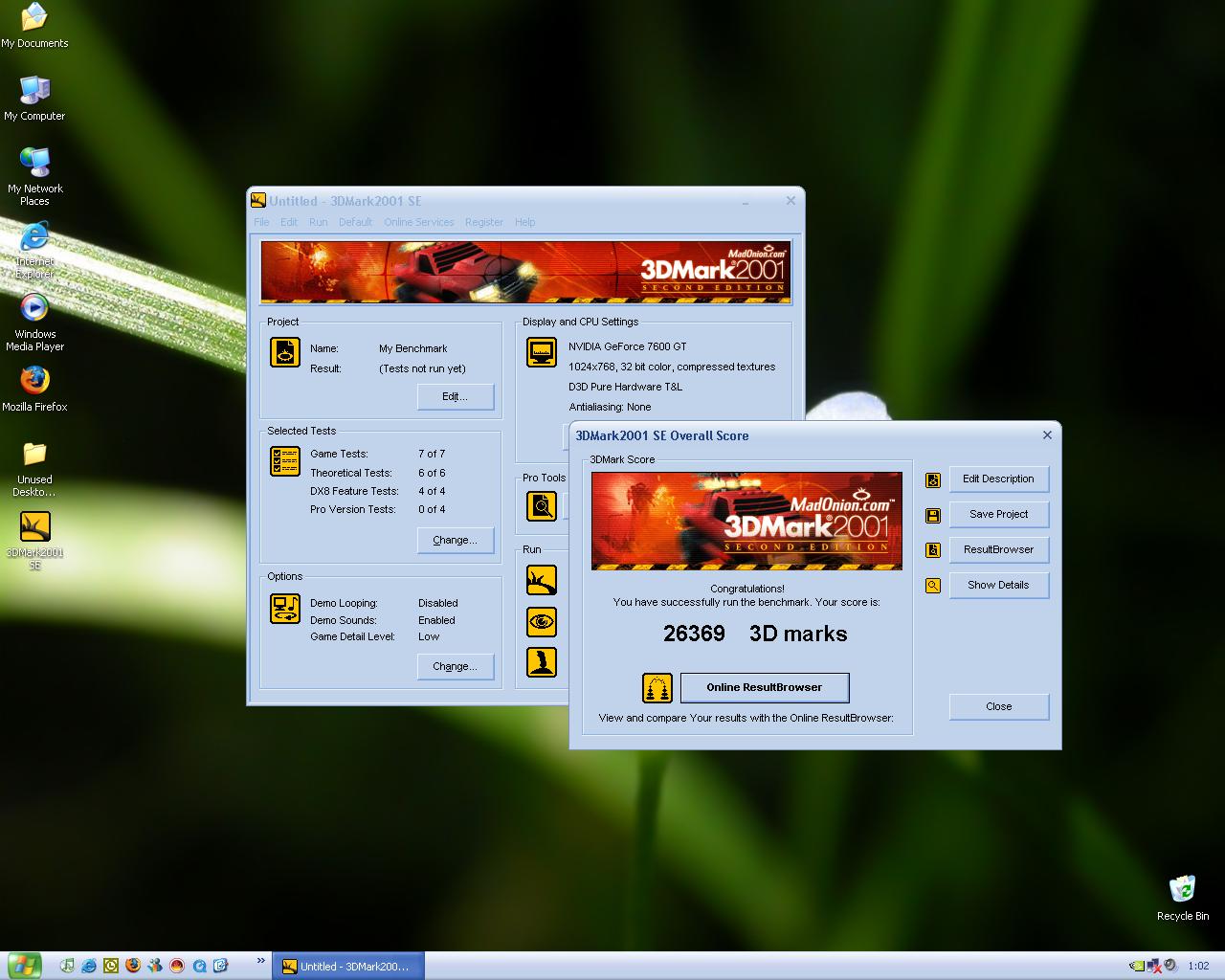Image resolution: width=1225 pixels, height=980 pixels.
Task: Click the disconnected network tray icon
Action: point(1153,966)
